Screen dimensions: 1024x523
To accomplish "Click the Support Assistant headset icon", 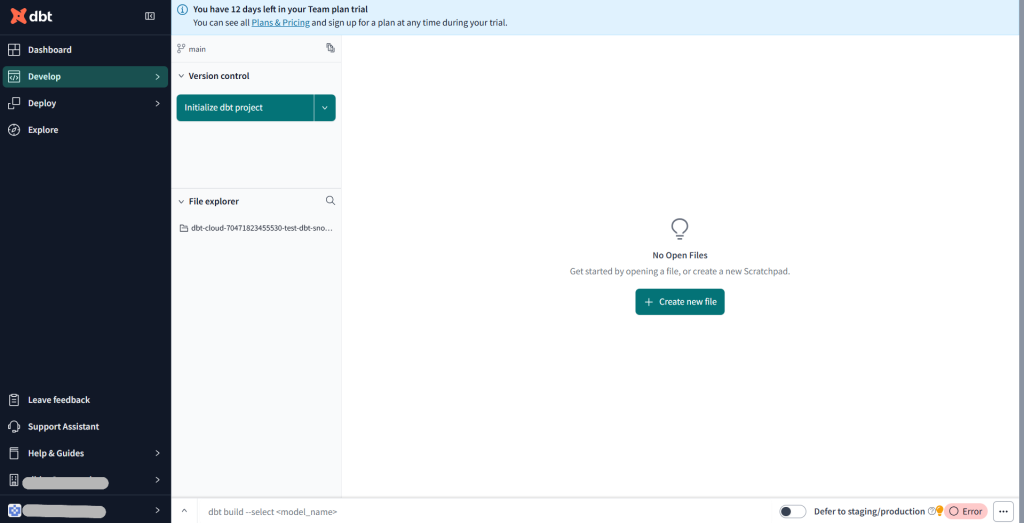I will 14,426.
